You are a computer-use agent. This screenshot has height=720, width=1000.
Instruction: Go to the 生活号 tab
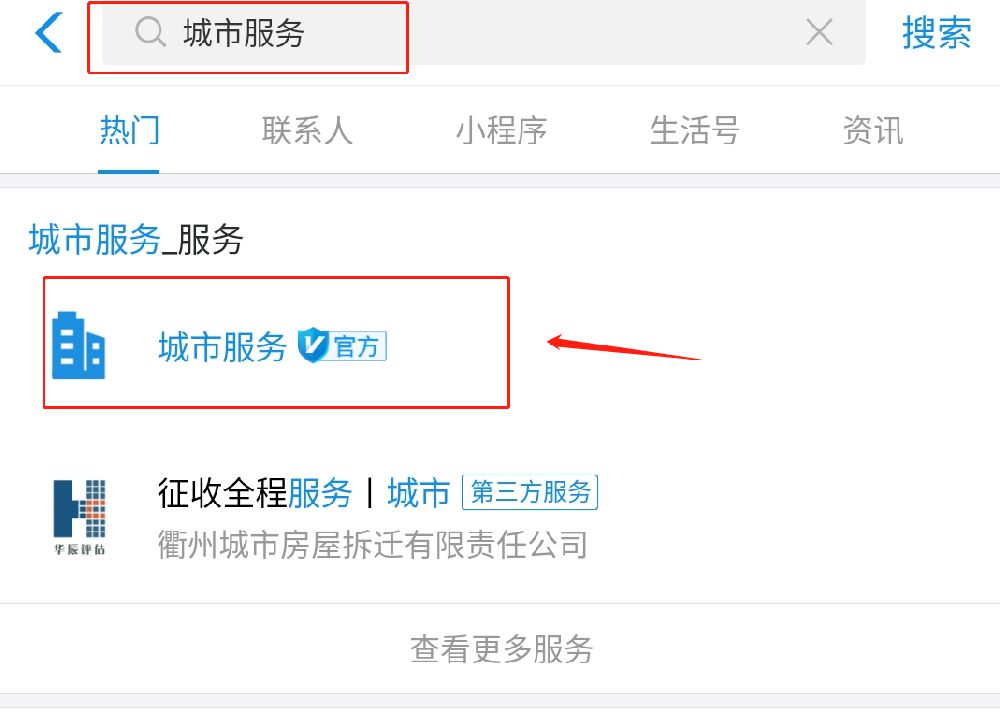pyautogui.click(x=695, y=131)
